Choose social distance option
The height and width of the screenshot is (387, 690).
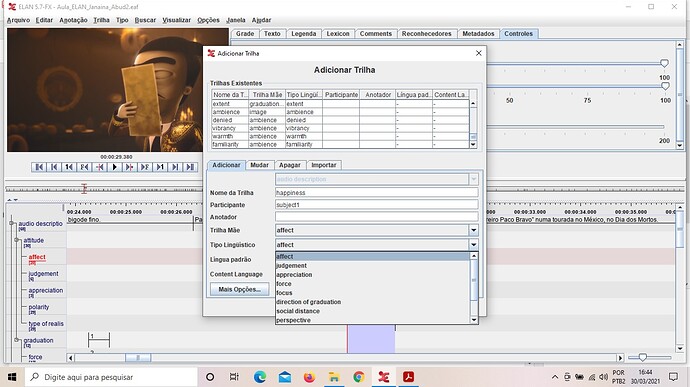tap(372, 311)
